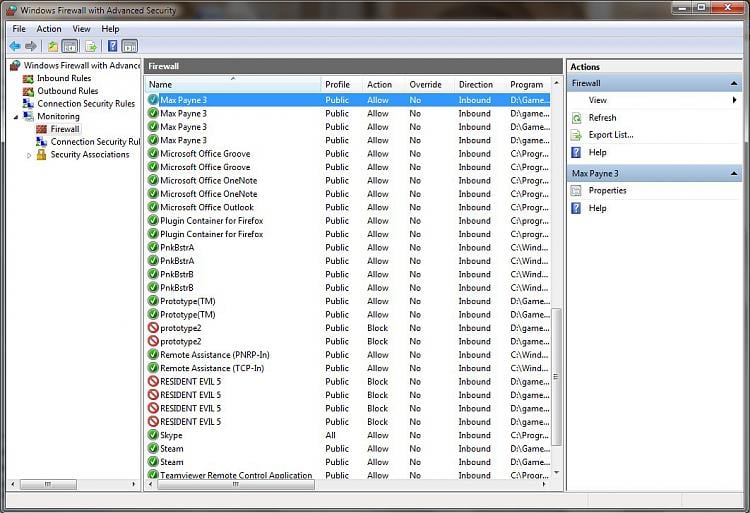Click Help under Firewall actions section
The width and height of the screenshot is (750, 513).
pyautogui.click(x=597, y=153)
